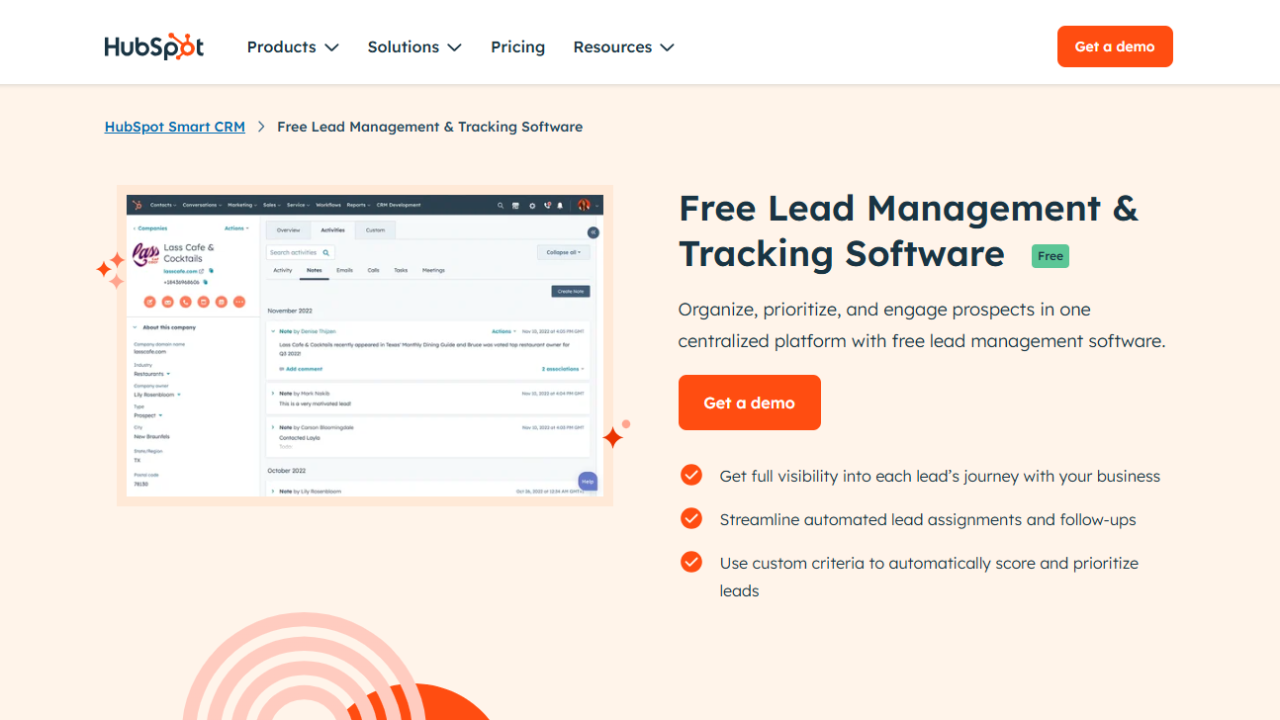Click the HubSpot logo in the header
Image resolution: width=1280 pixels, height=720 pixels.
tap(154, 47)
